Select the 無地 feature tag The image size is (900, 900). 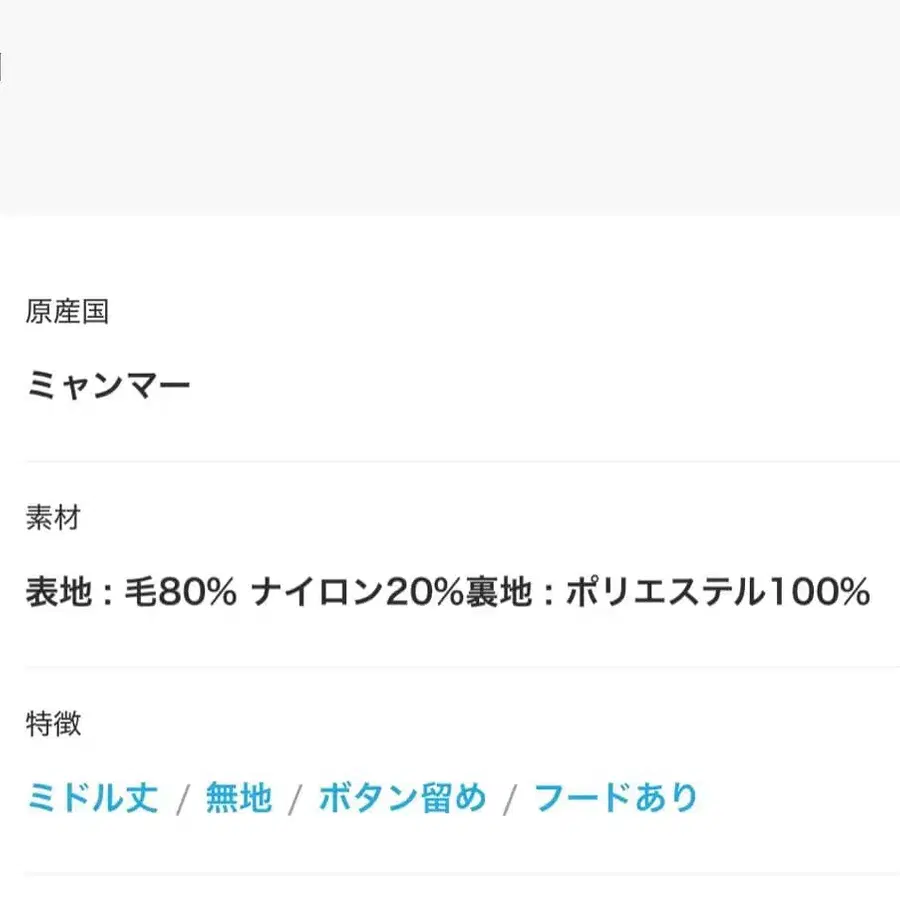pos(238,798)
